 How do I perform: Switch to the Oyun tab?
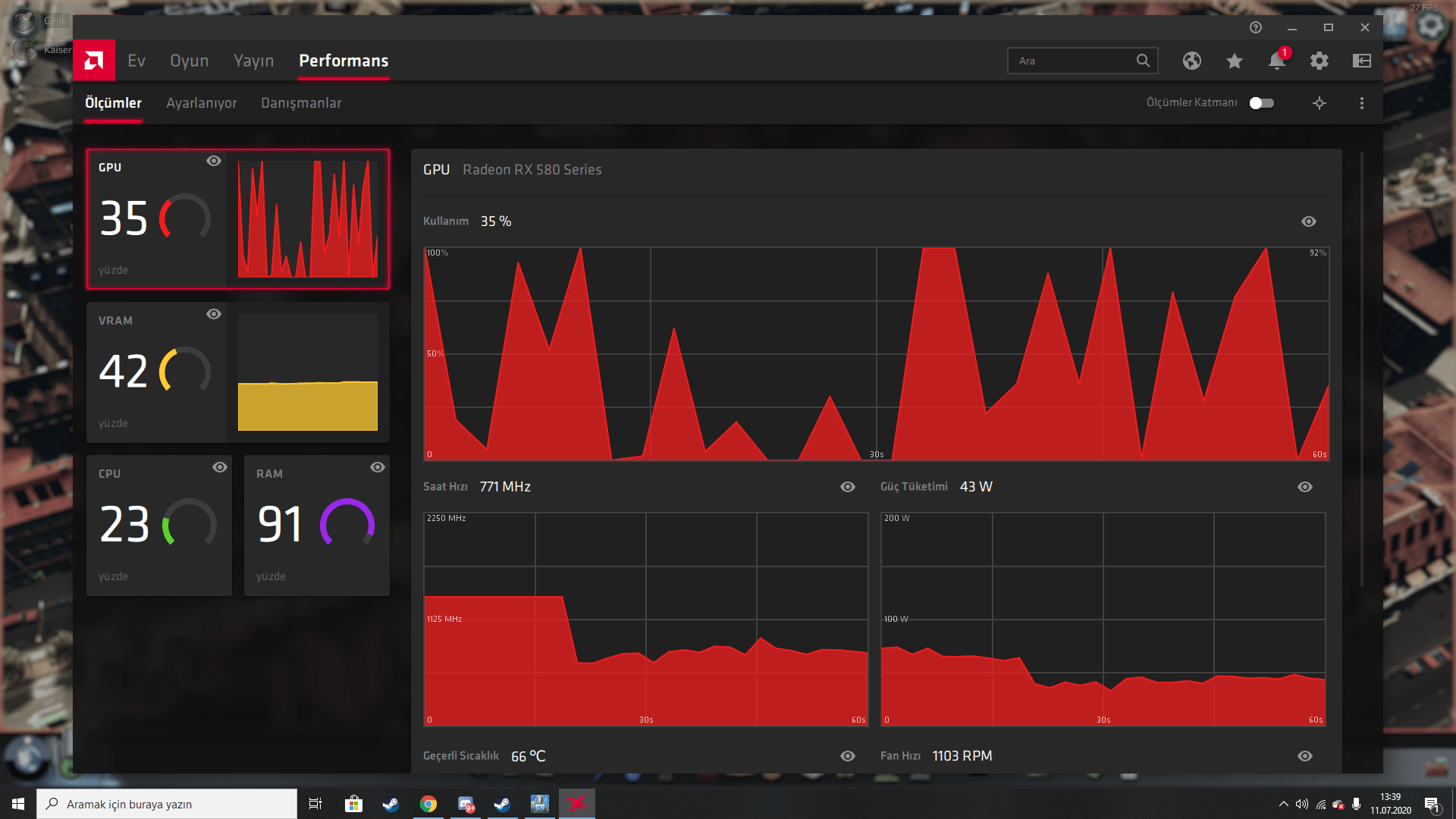click(189, 61)
